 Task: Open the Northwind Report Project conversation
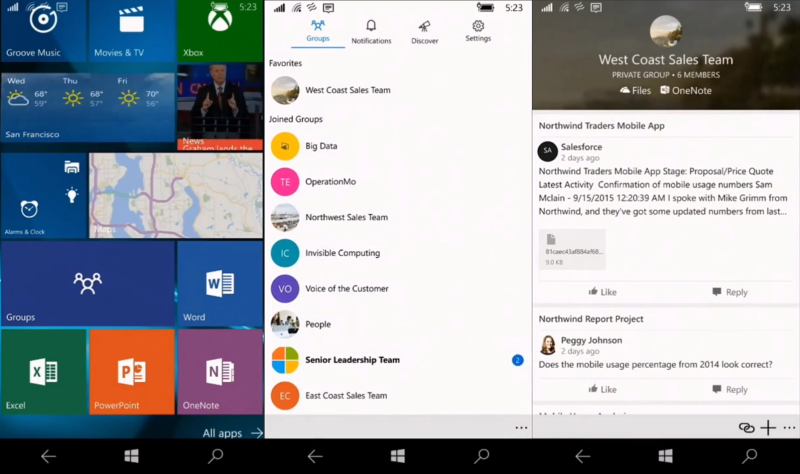pos(591,319)
